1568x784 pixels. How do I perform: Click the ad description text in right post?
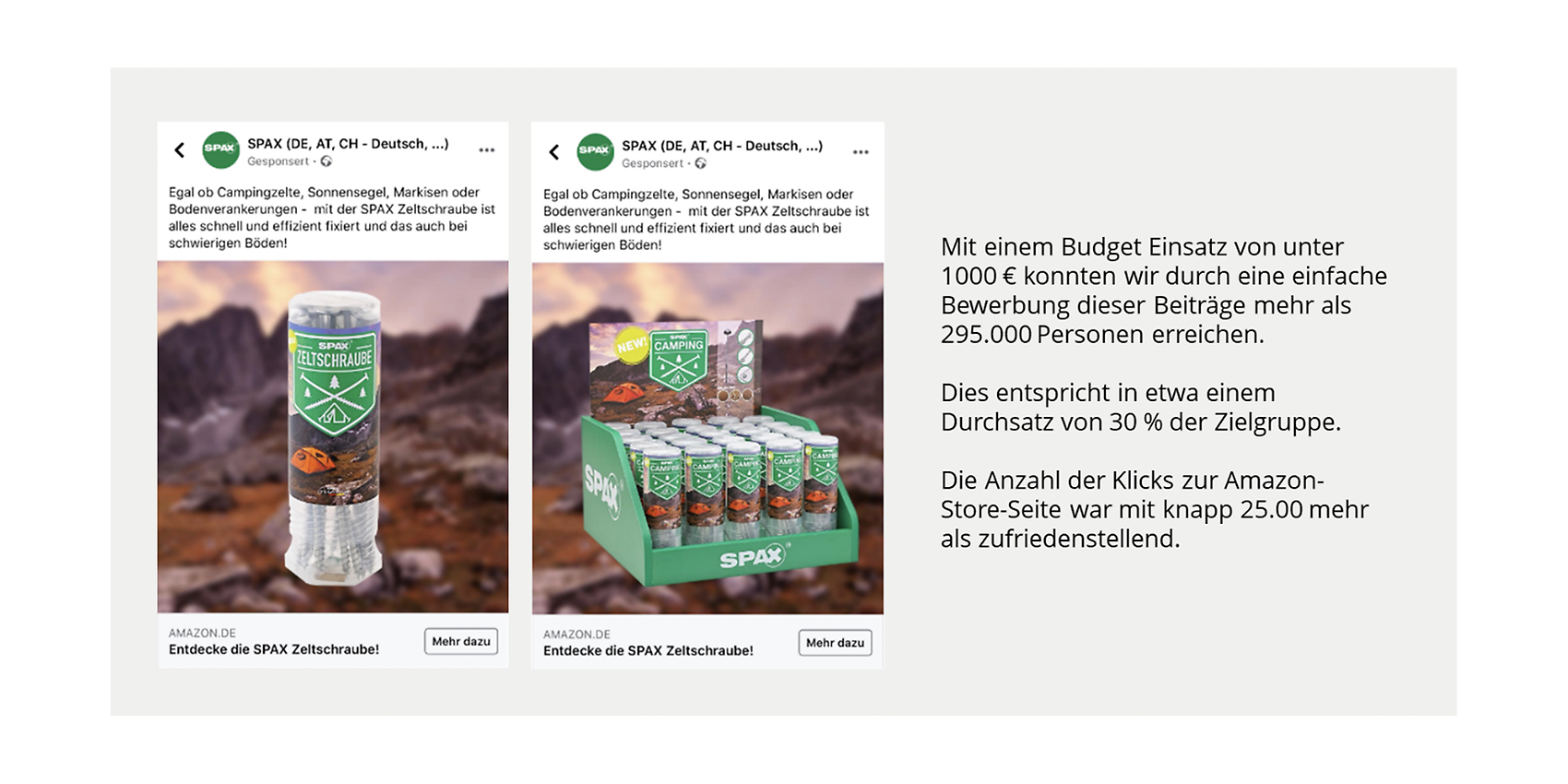tap(706, 220)
